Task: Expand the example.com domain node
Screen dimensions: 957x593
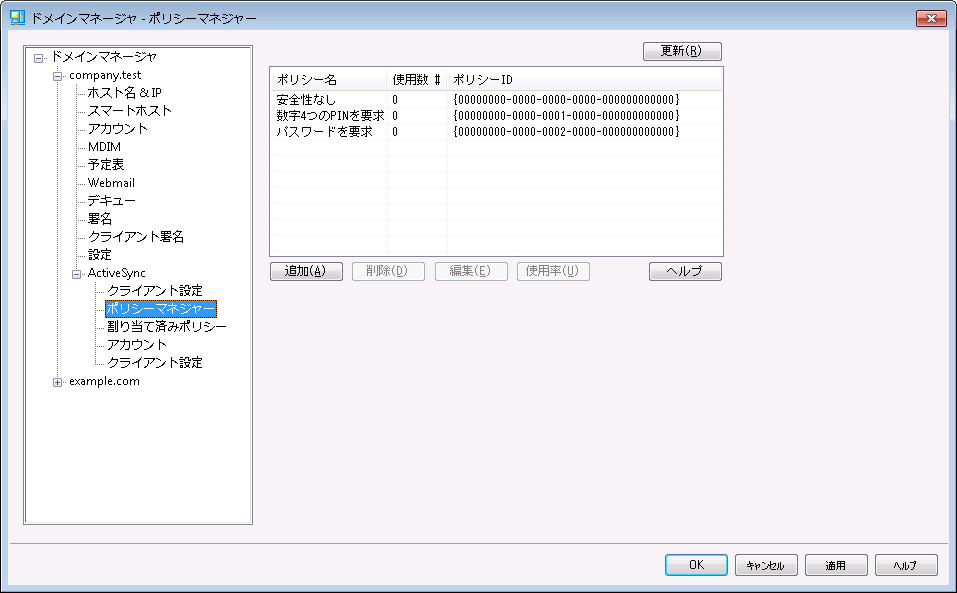Action: pos(58,381)
